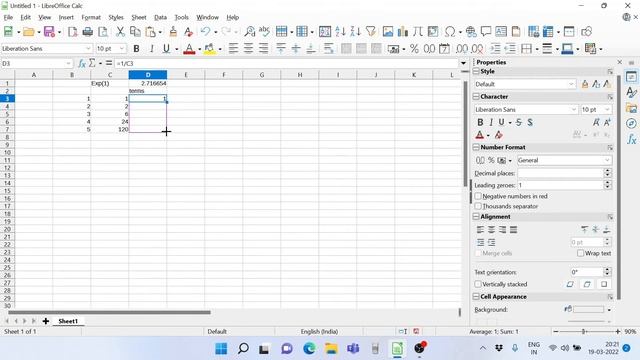The width and height of the screenshot is (640, 360).
Task: Enable Thousands separator checkbox
Action: tap(478, 206)
